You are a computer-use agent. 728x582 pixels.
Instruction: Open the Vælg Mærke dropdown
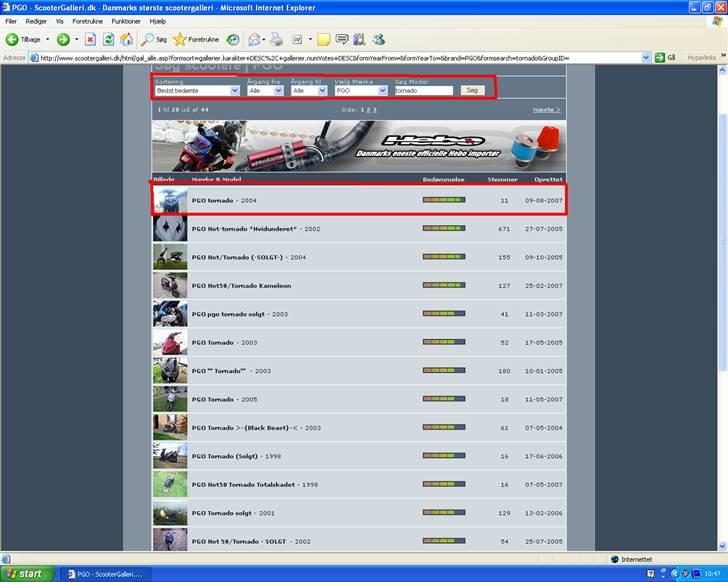coord(361,90)
